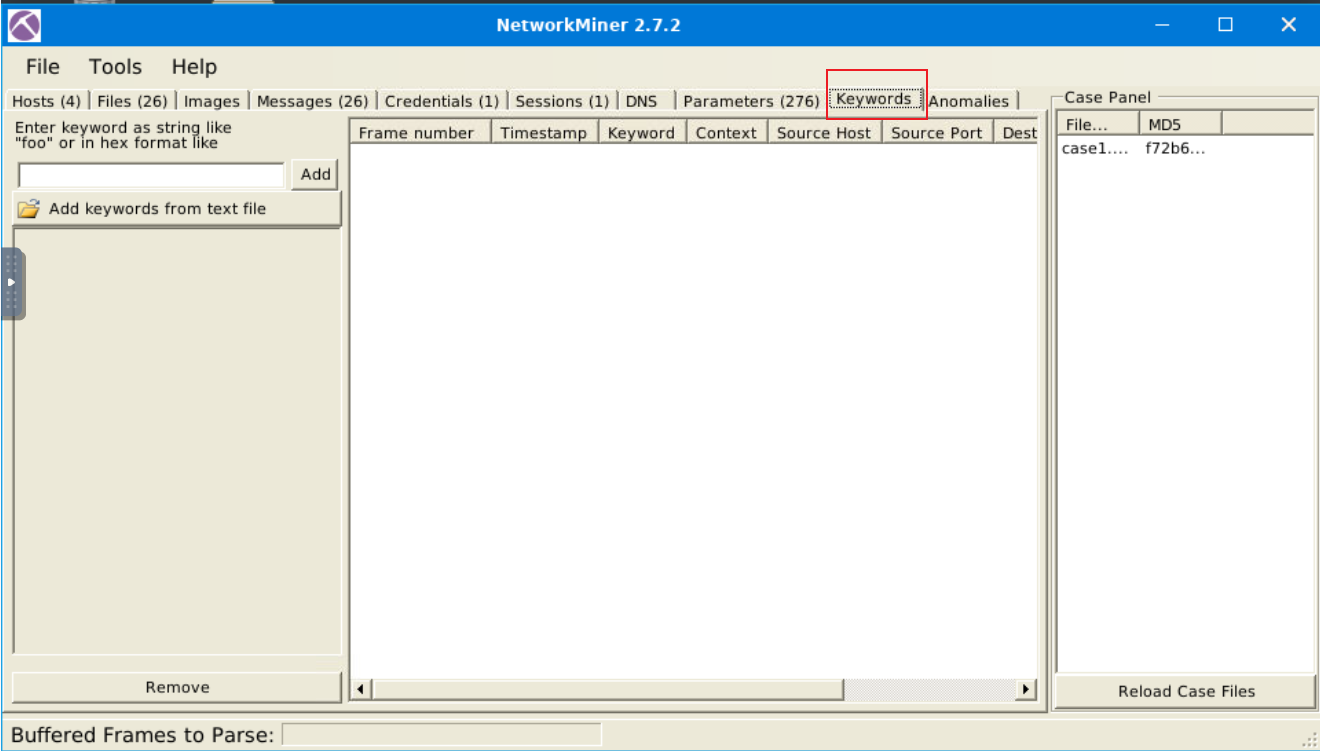This screenshot has height=751, width=1320.
Task: Sort by Source Host column header
Action: (825, 133)
